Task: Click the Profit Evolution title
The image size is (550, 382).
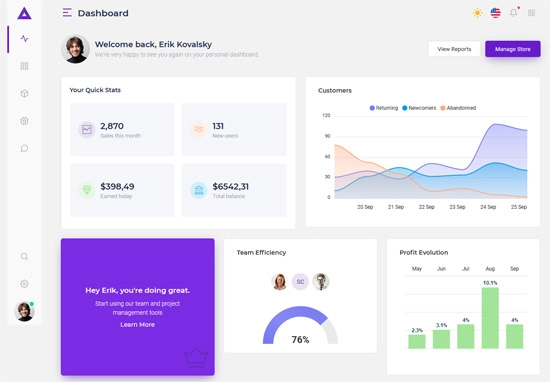Action: pyautogui.click(x=424, y=253)
